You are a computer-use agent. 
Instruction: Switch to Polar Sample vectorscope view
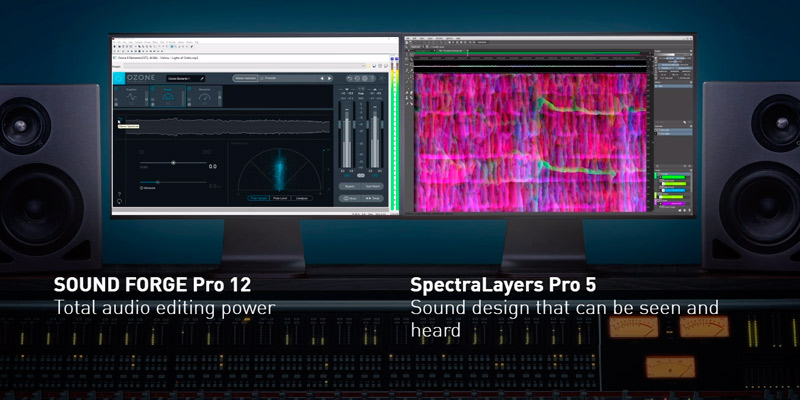pyautogui.click(x=259, y=198)
